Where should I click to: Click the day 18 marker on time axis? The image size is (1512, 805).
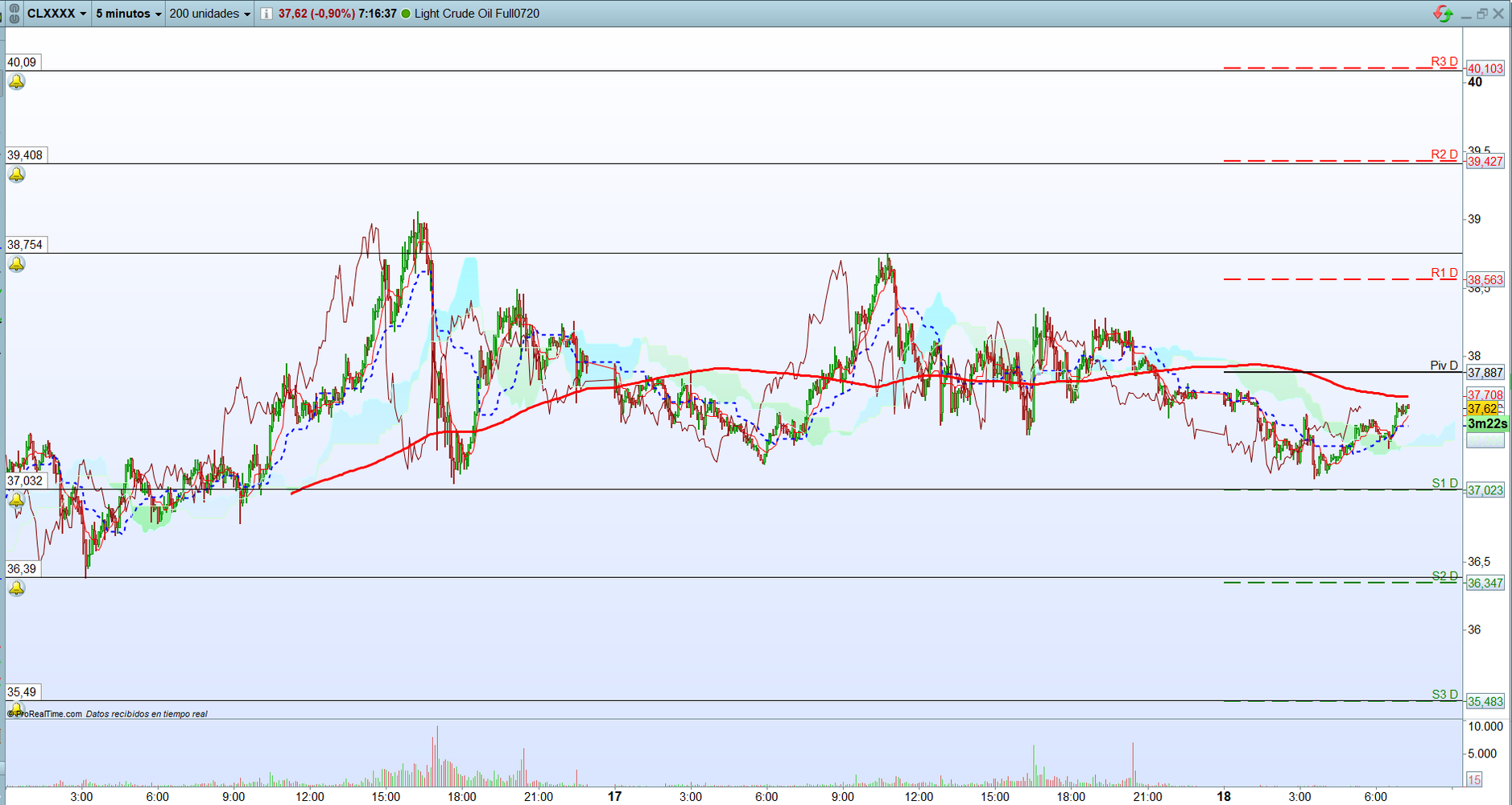[x=1224, y=796]
